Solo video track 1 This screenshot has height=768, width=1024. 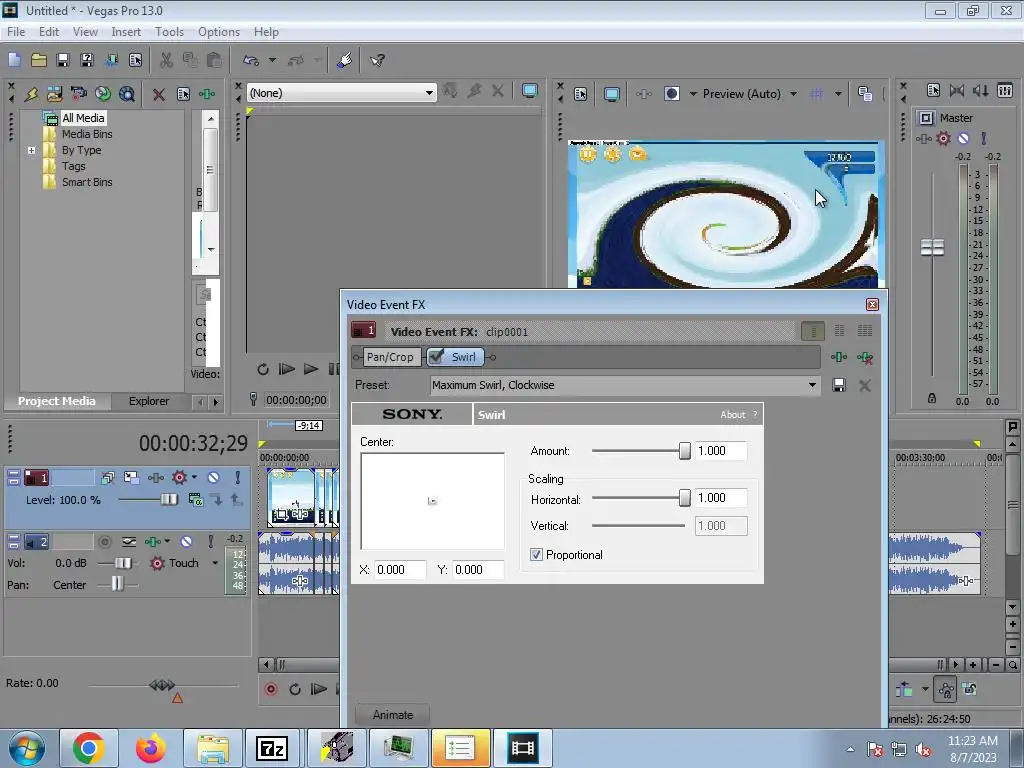238,477
